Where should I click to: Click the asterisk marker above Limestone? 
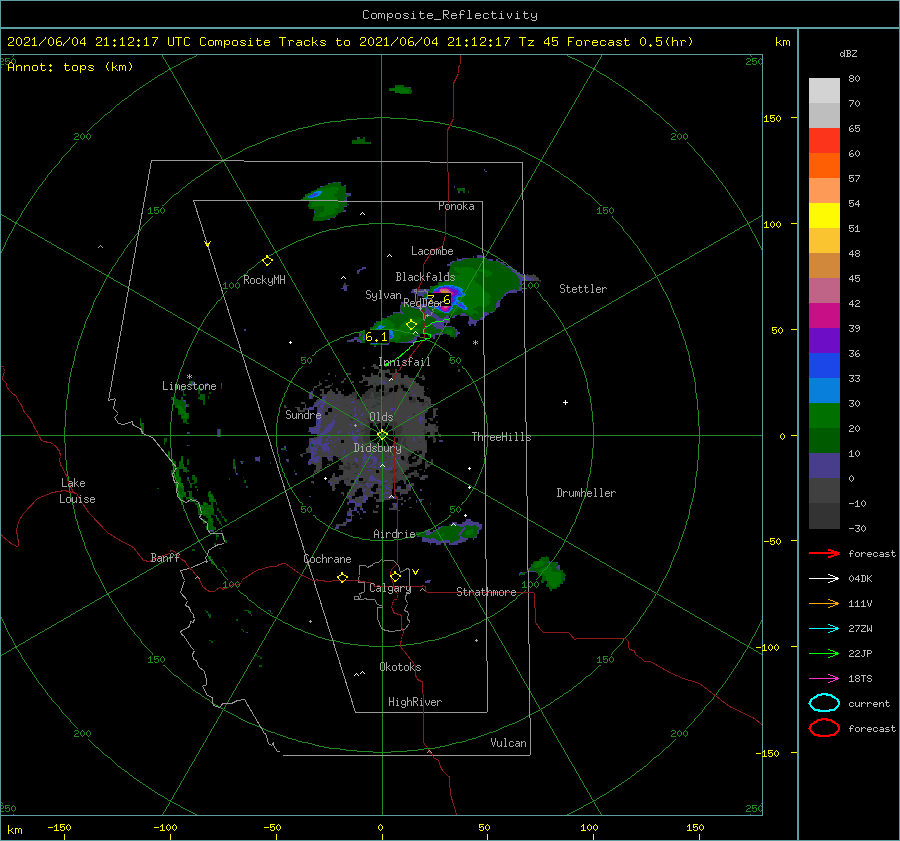[x=189, y=378]
